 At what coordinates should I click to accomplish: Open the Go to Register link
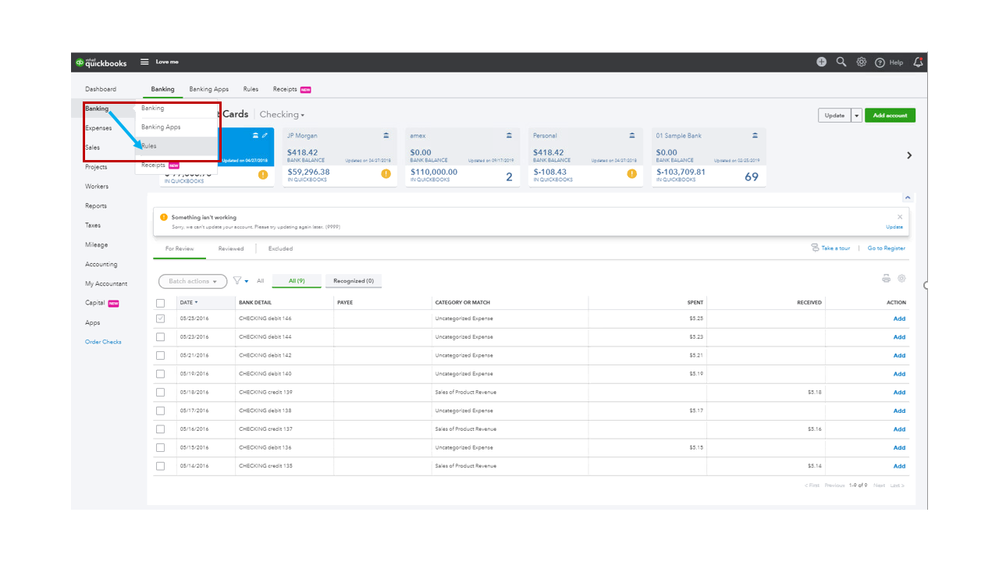click(886, 248)
